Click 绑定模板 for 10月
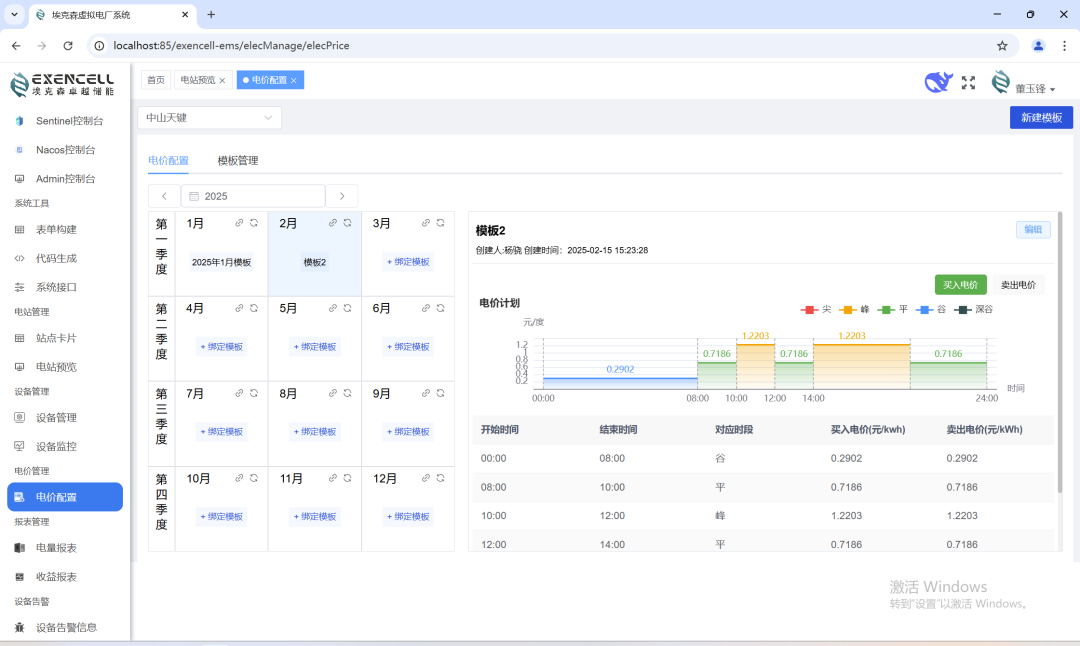Image resolution: width=1080 pixels, height=646 pixels. (x=222, y=517)
